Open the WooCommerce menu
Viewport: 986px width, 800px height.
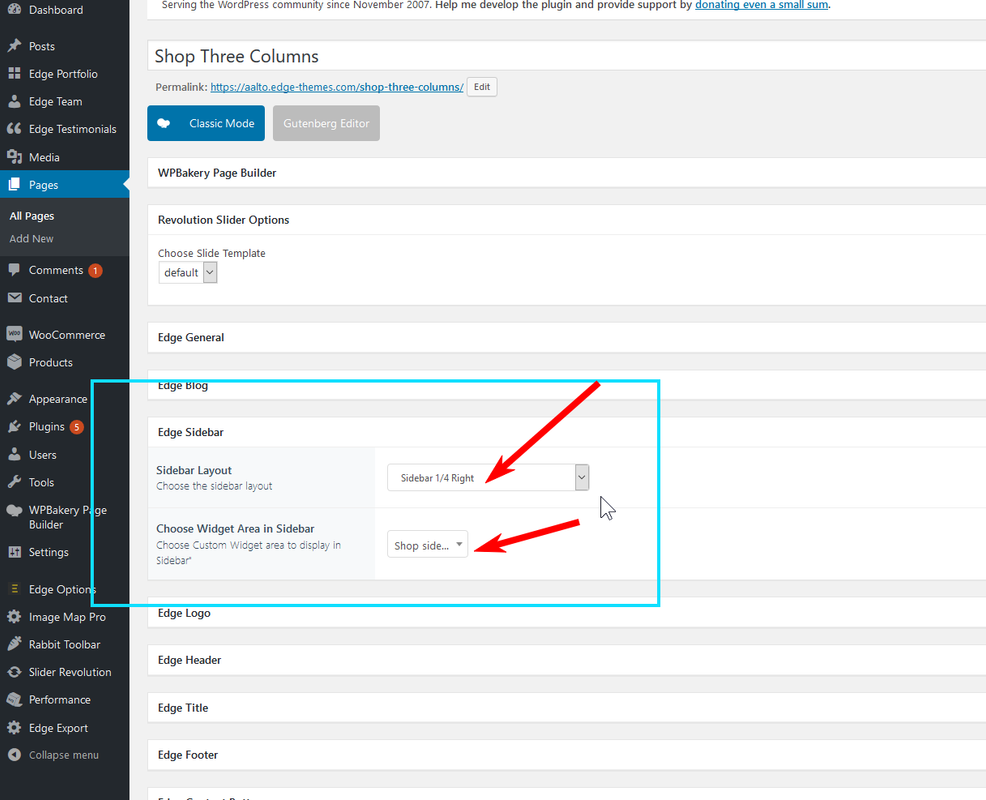pyautogui.click(x=65, y=335)
